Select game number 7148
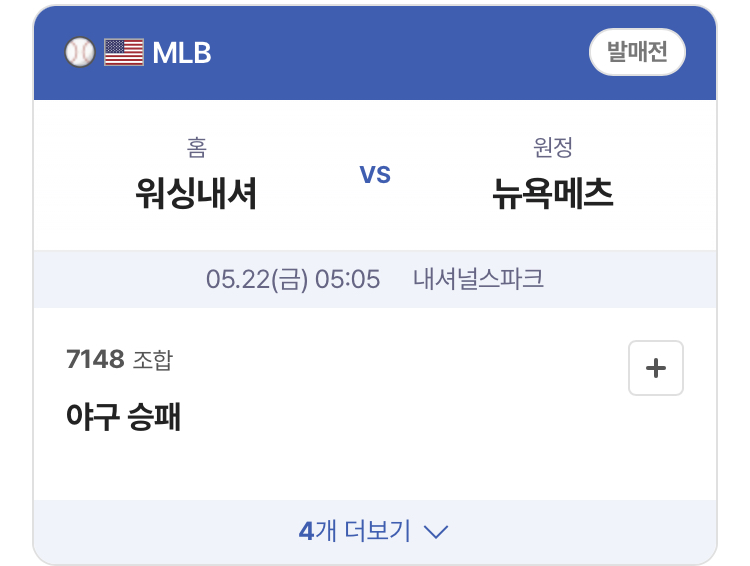Viewport: 750px width, 566px height. point(95,359)
